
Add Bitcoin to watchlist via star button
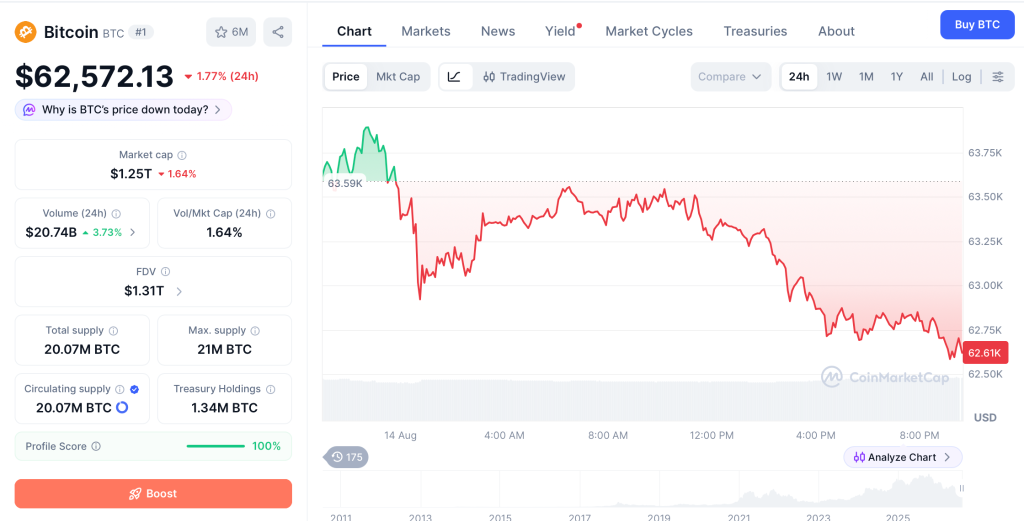tap(231, 32)
